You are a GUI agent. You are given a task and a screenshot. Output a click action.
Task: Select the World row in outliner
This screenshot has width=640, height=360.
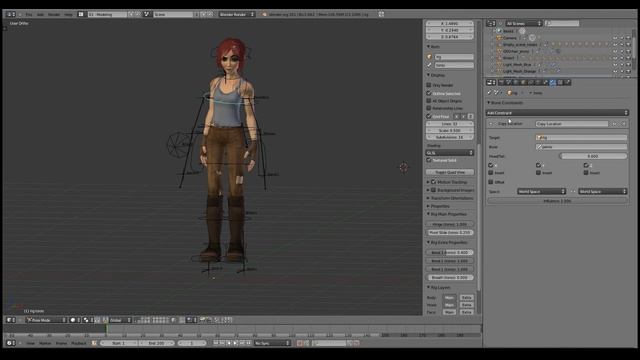[x=508, y=31]
